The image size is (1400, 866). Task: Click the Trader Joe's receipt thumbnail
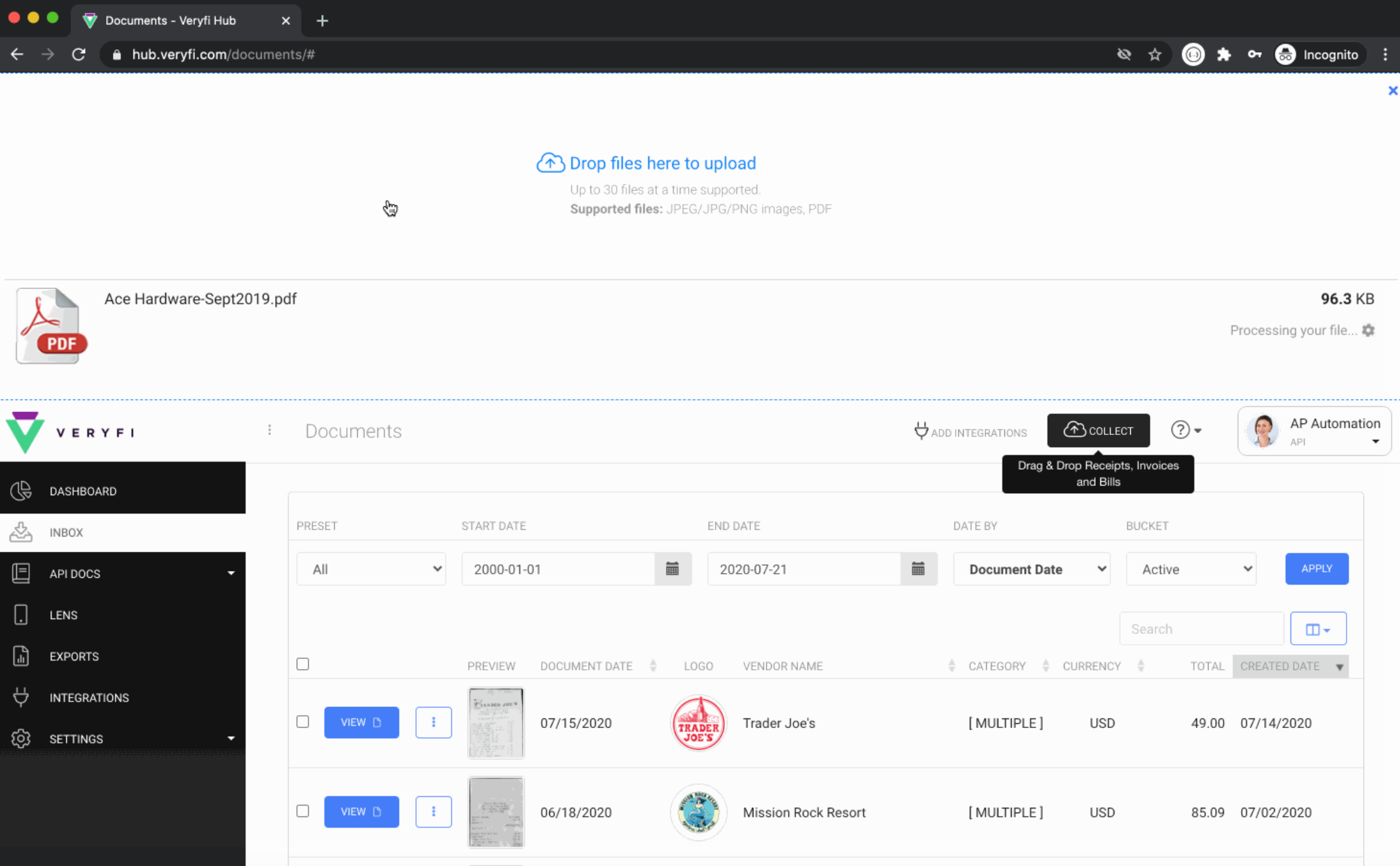click(x=496, y=723)
